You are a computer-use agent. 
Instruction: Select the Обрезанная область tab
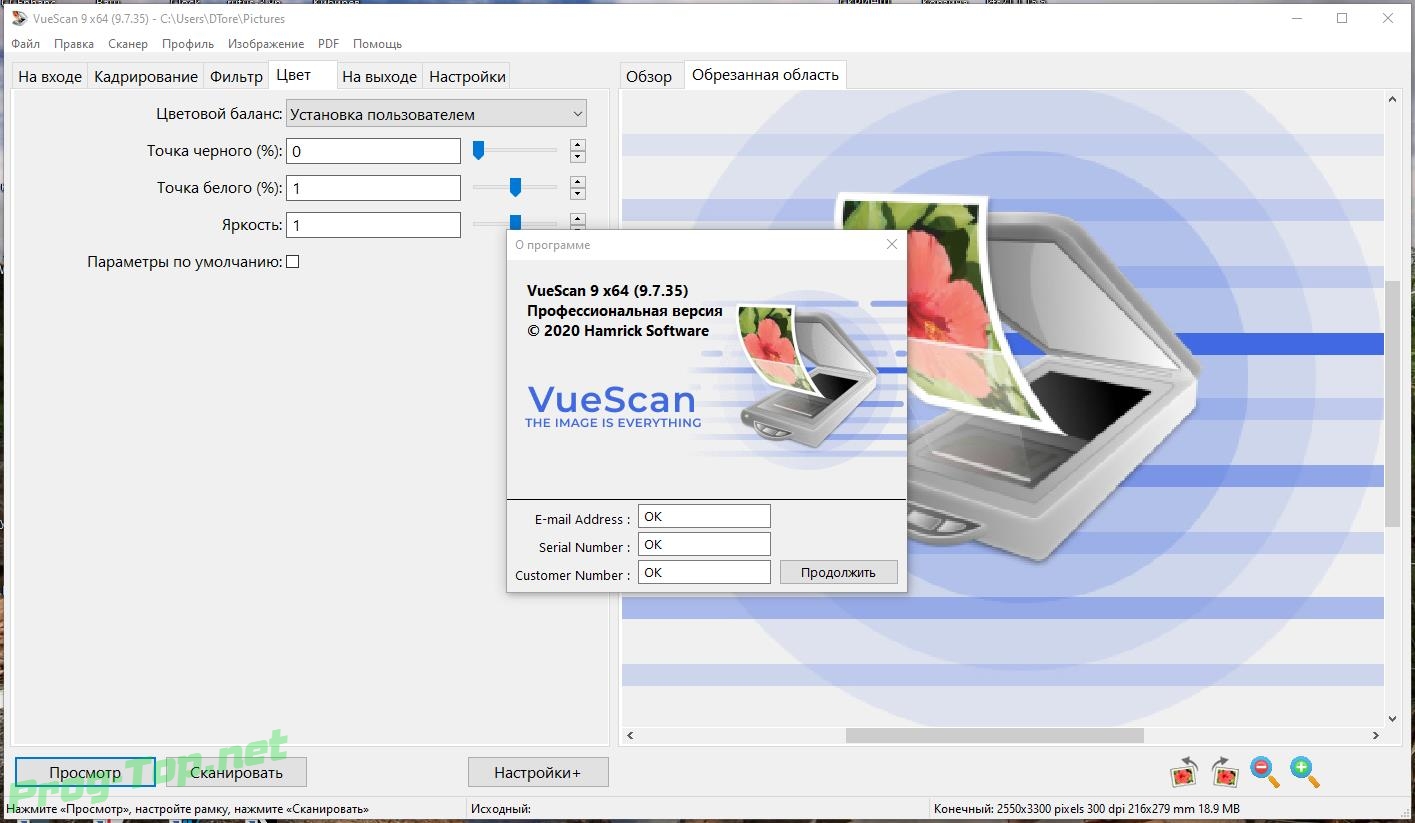pos(765,75)
